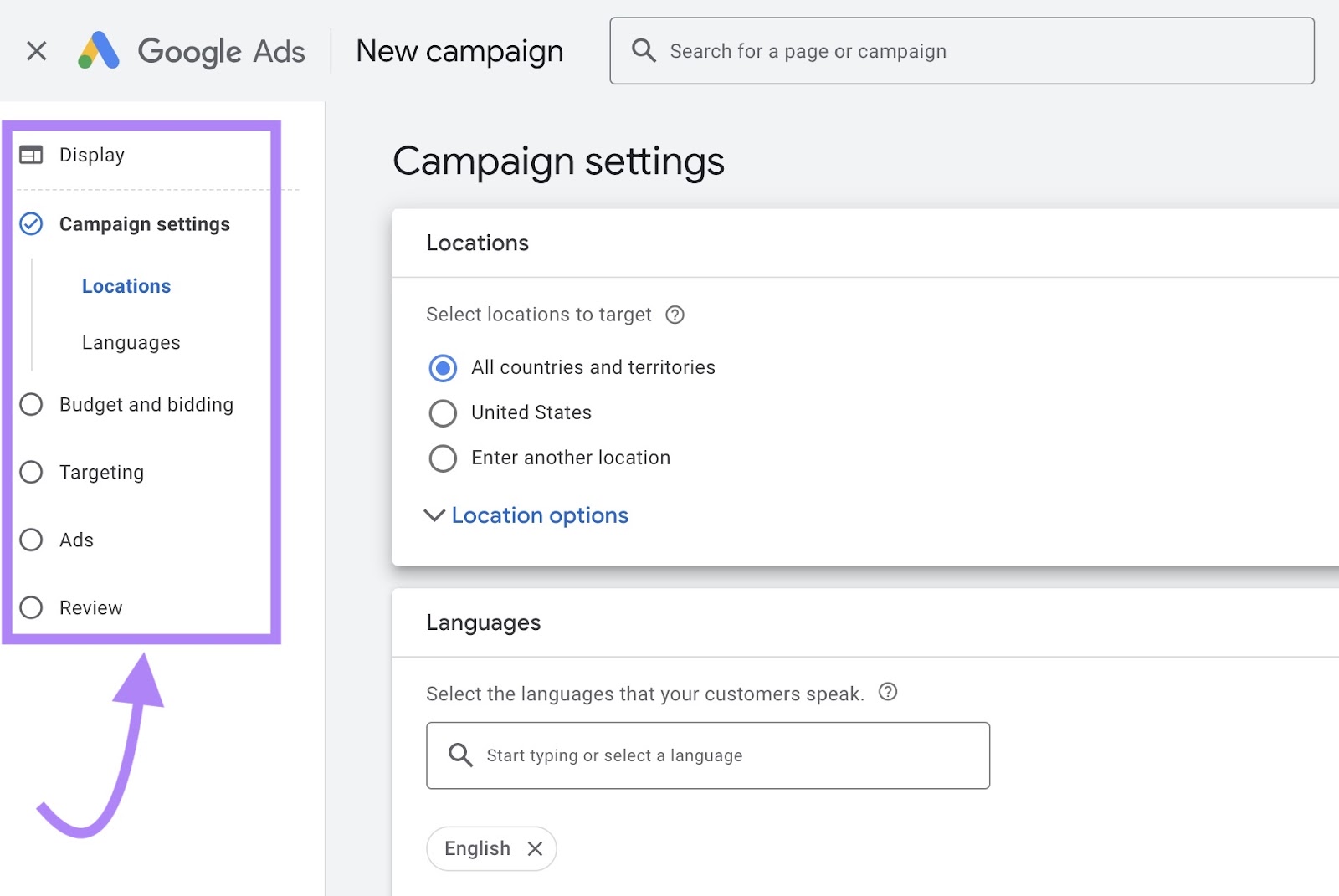Click the language search input field
Screen dimensions: 1339x896
(707, 755)
